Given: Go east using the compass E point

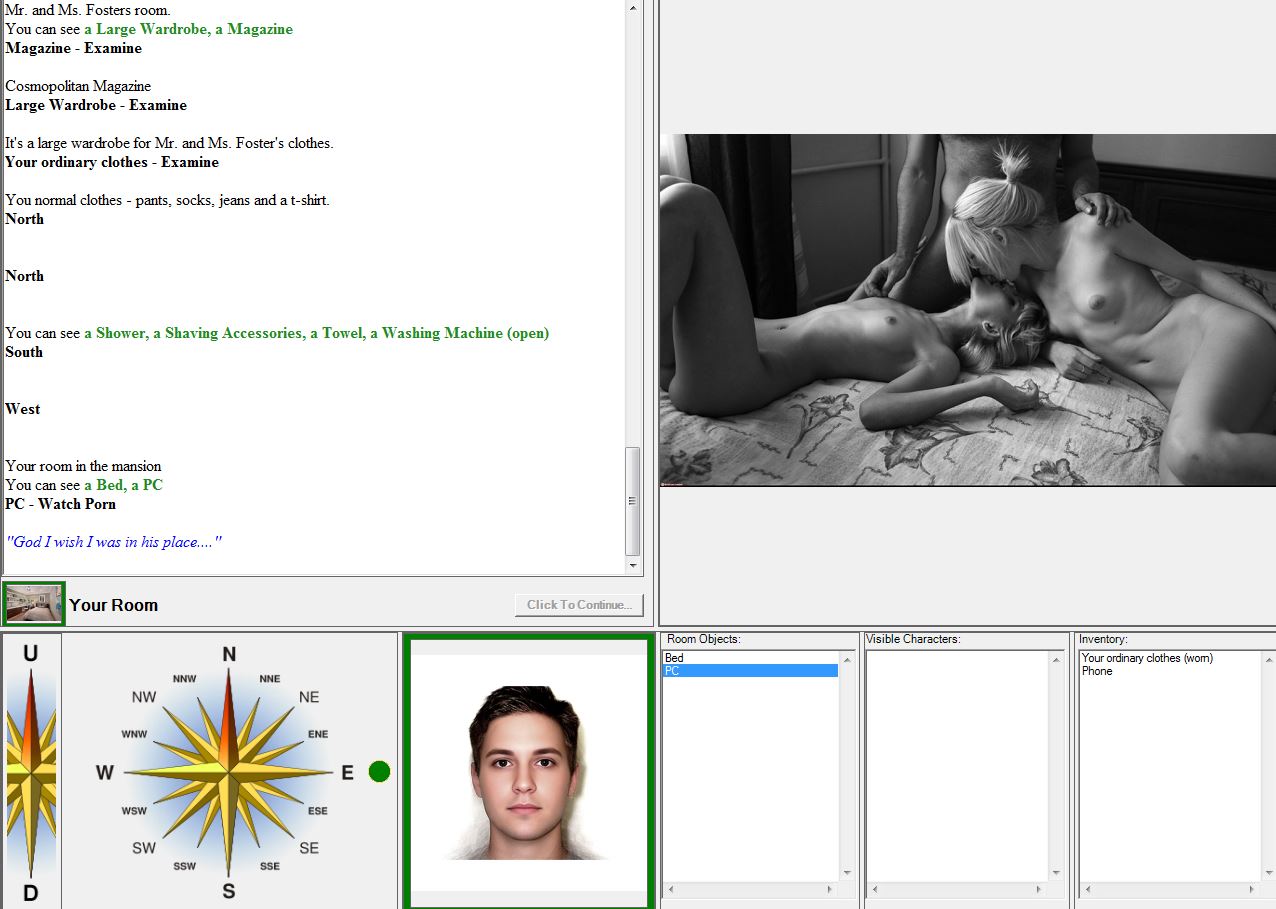Looking at the screenshot, I should coord(346,772).
